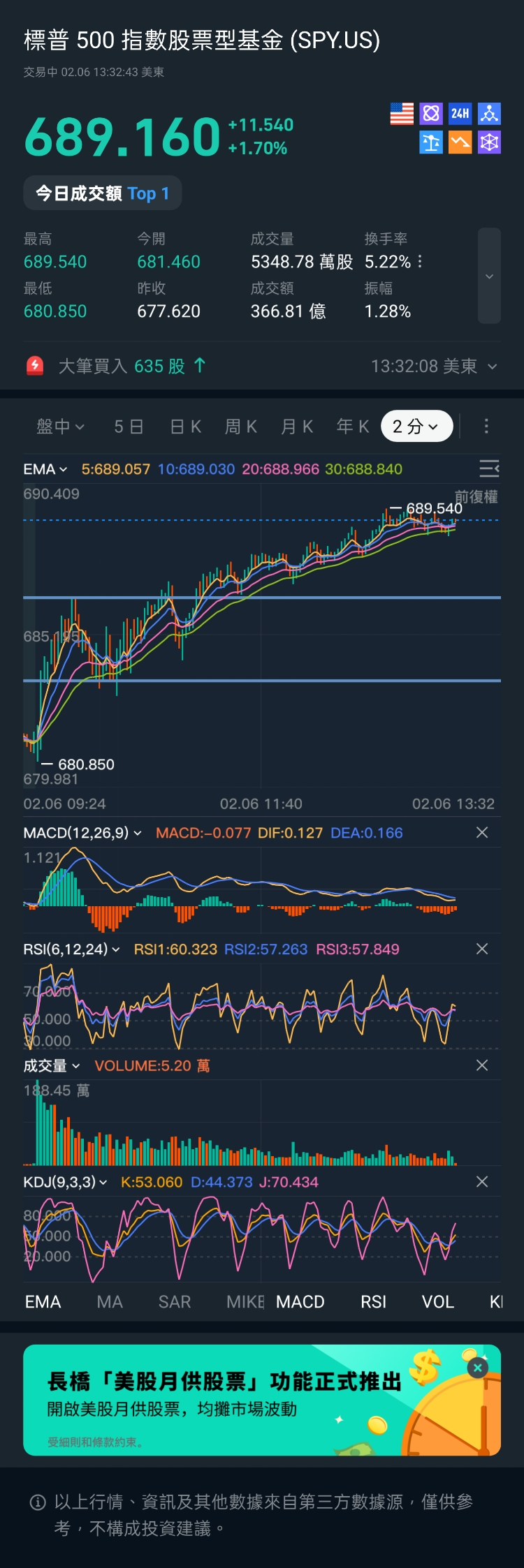This screenshot has height=1568, width=524.
Task: Toggle the MA indicator in bottom bar
Action: click(110, 1302)
